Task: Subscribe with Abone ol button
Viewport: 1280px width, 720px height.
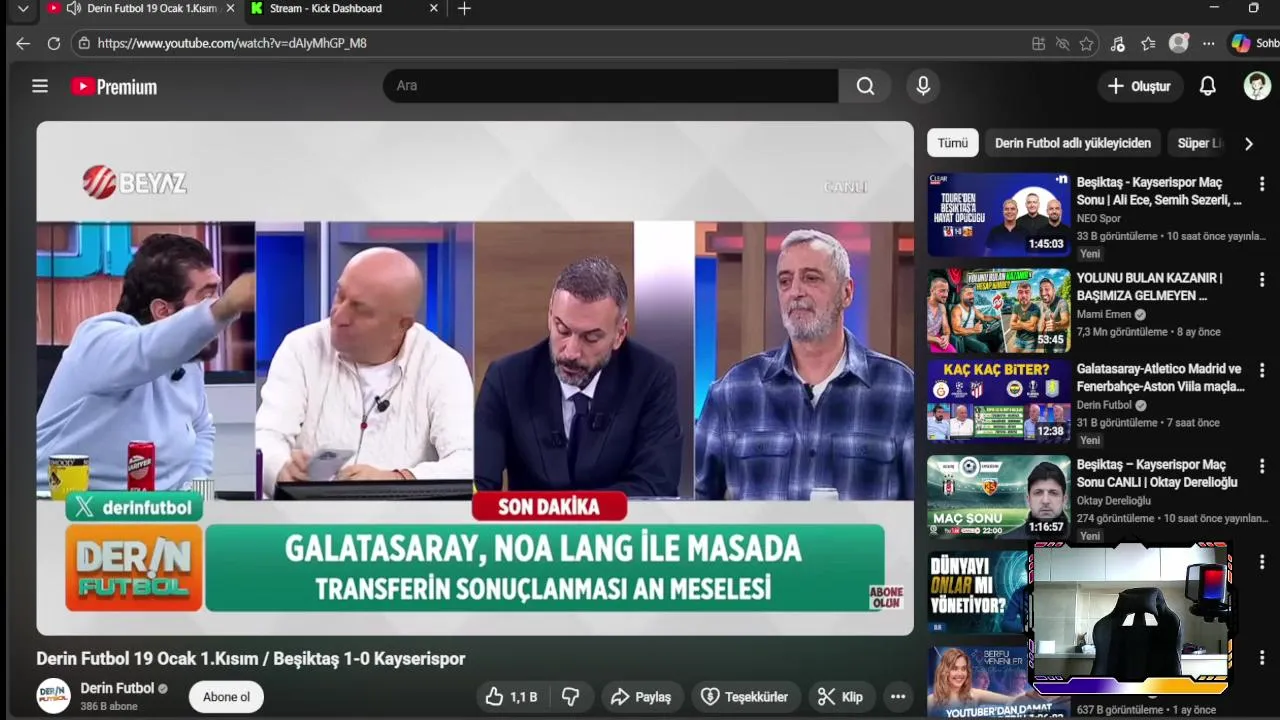Action: [226, 697]
